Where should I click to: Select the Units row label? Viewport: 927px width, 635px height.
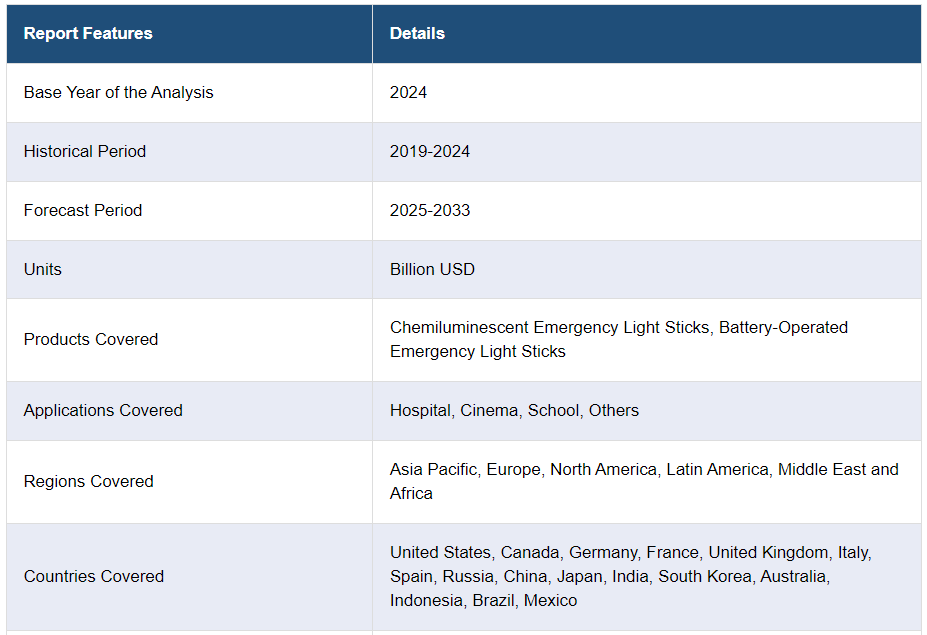[x=43, y=270]
